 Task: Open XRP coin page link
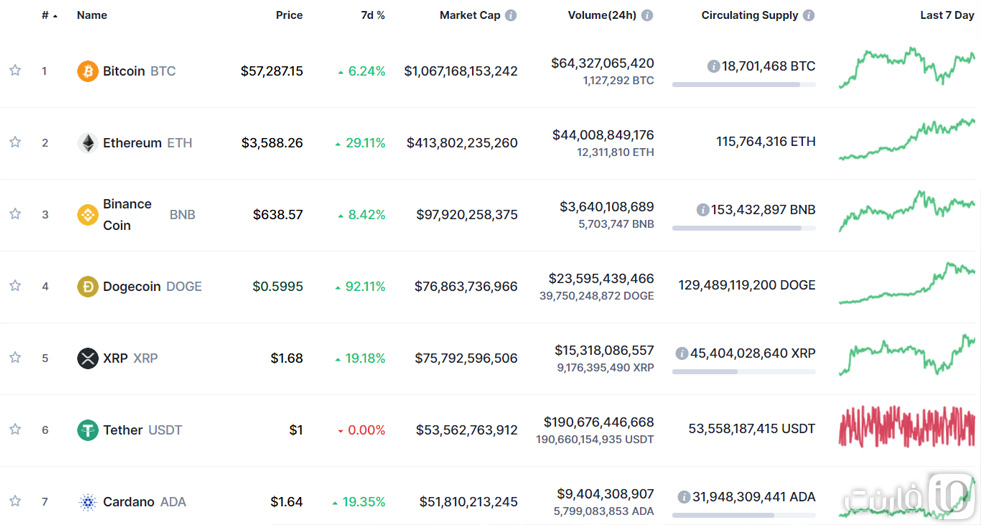pos(115,358)
